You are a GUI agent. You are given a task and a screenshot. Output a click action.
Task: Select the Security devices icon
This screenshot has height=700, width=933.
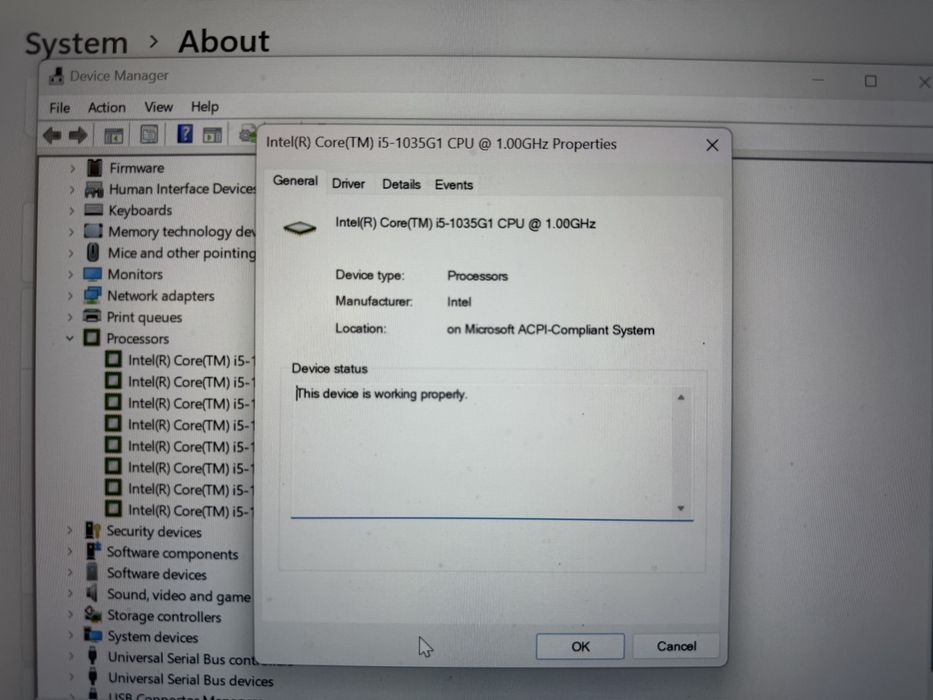(92, 530)
